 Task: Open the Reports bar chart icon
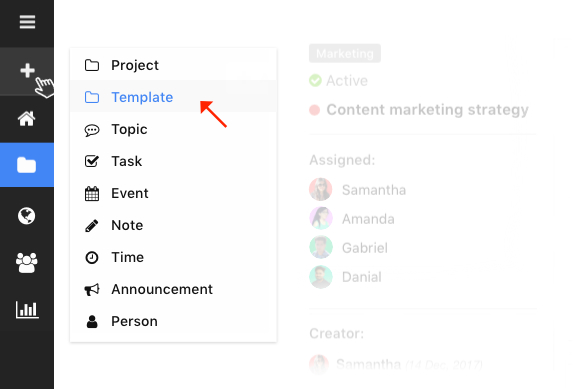[27, 310]
